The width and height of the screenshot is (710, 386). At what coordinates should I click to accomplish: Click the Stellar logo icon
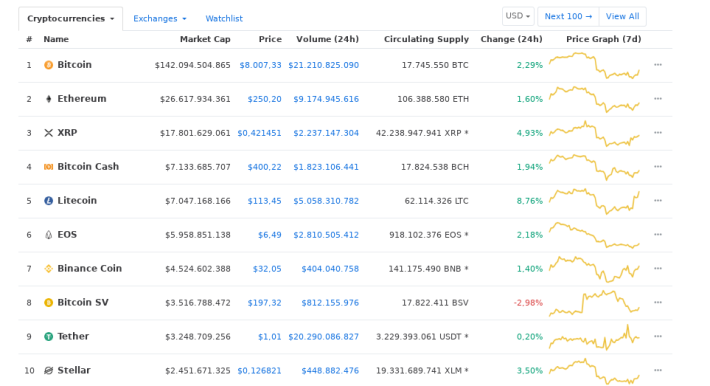48,371
